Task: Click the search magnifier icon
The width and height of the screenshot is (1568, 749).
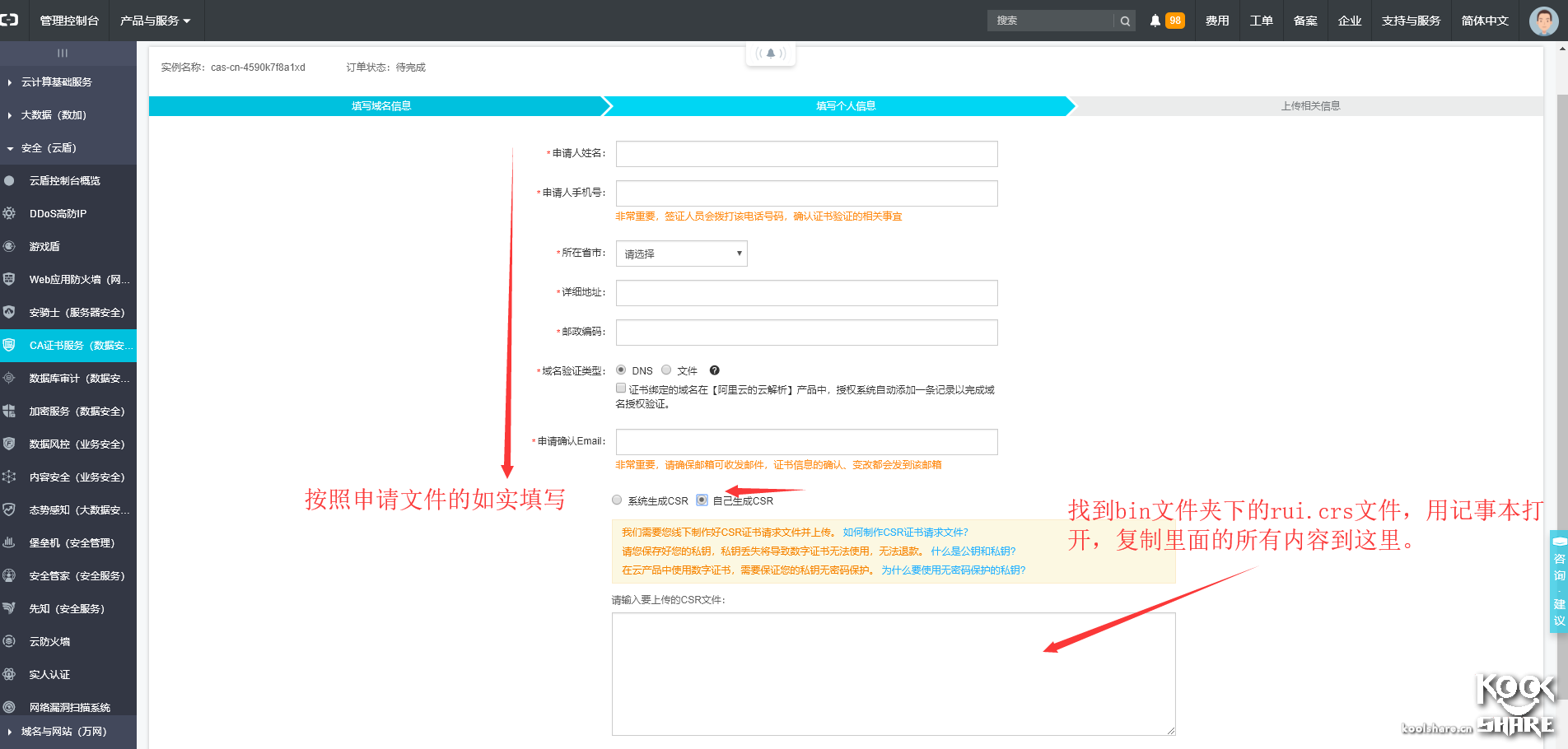Action: click(1125, 20)
